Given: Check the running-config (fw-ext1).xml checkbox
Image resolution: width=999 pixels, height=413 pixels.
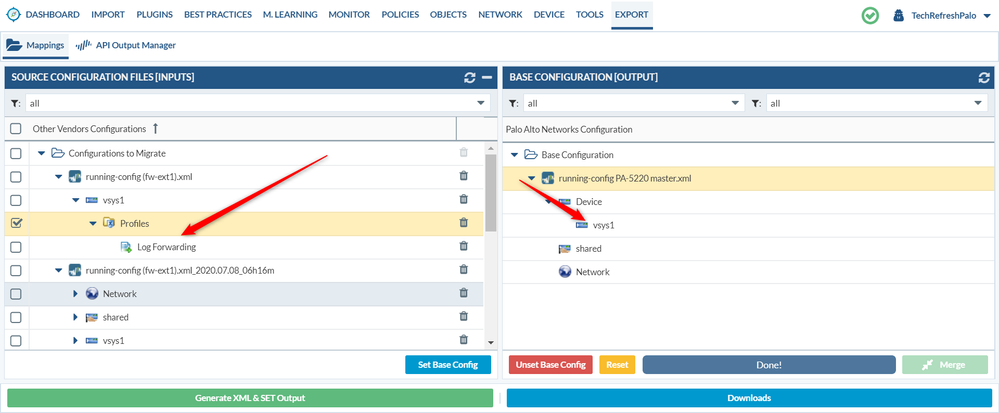Looking at the screenshot, I should point(16,177).
